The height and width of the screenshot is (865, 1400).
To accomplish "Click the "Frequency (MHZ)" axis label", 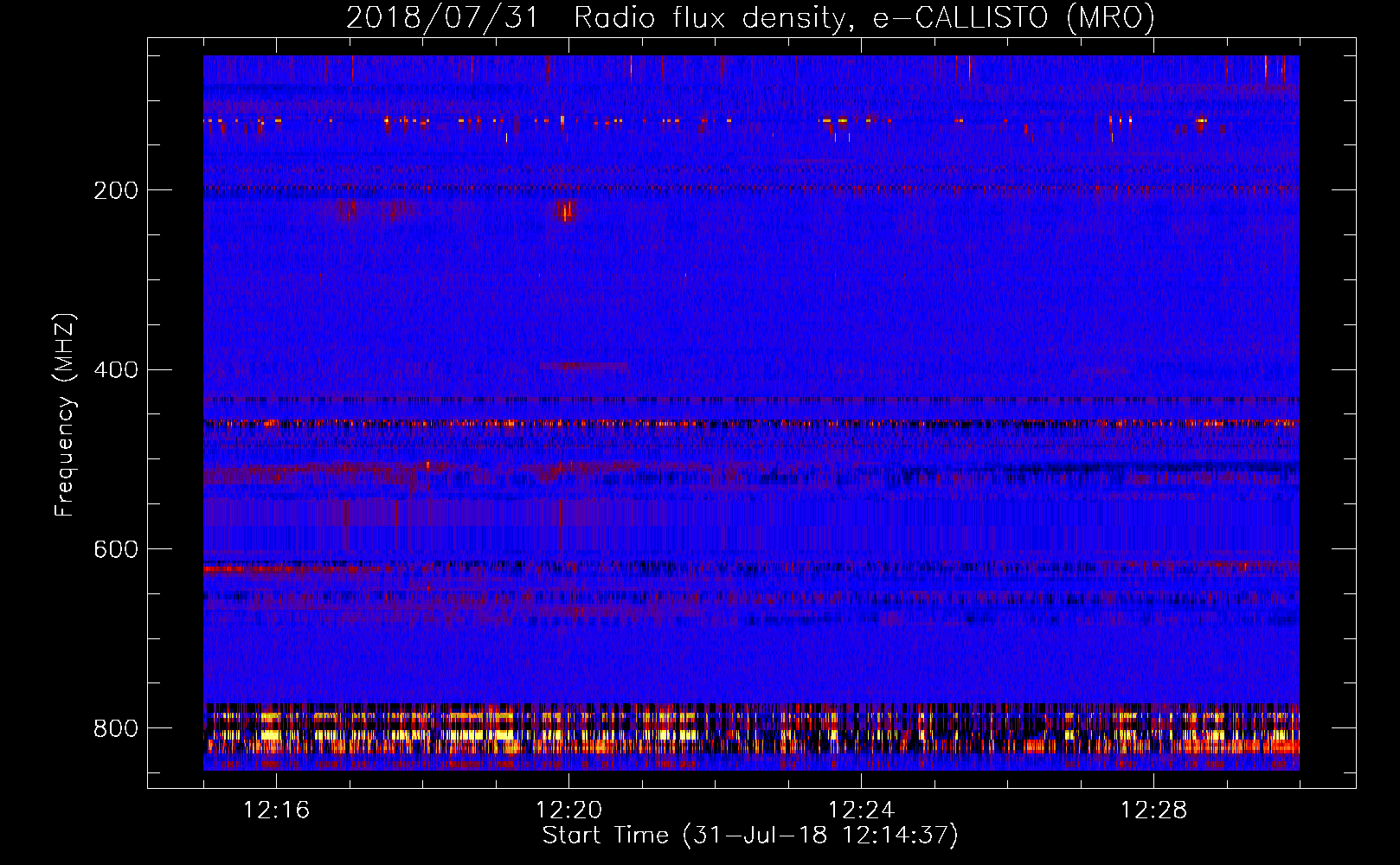I will (65, 415).
